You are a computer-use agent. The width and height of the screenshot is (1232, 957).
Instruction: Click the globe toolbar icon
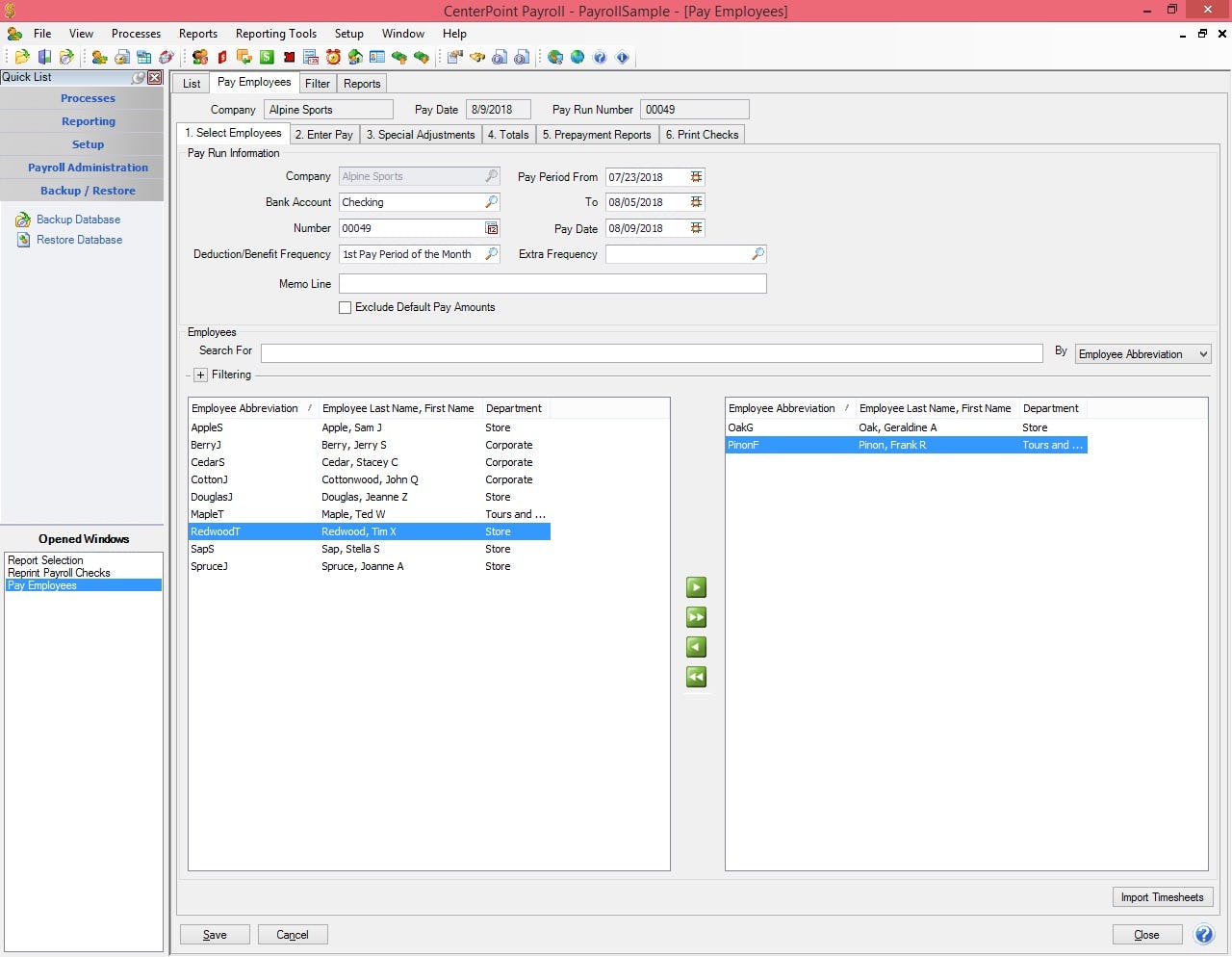point(577,57)
